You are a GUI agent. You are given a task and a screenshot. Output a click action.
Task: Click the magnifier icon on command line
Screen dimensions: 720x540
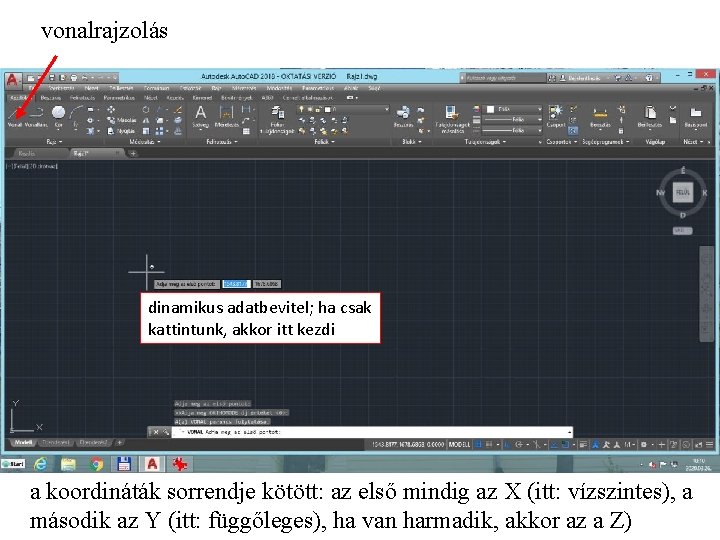point(166,432)
